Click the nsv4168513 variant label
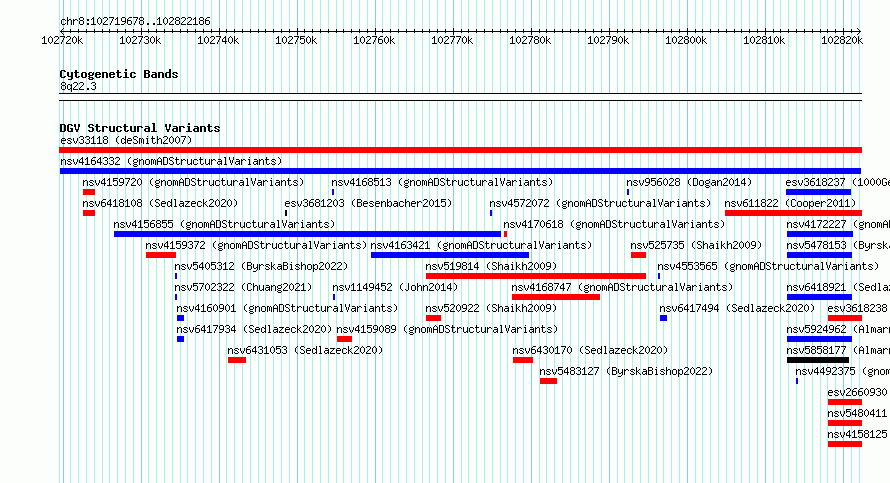Screen dimensions: 890x483 click(442, 182)
